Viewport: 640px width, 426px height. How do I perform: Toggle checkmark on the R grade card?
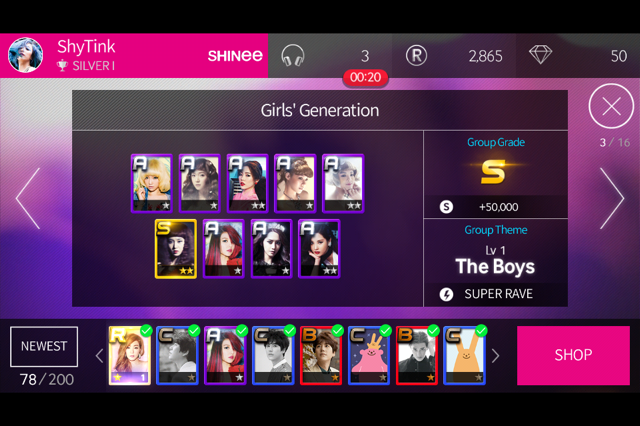(146, 331)
